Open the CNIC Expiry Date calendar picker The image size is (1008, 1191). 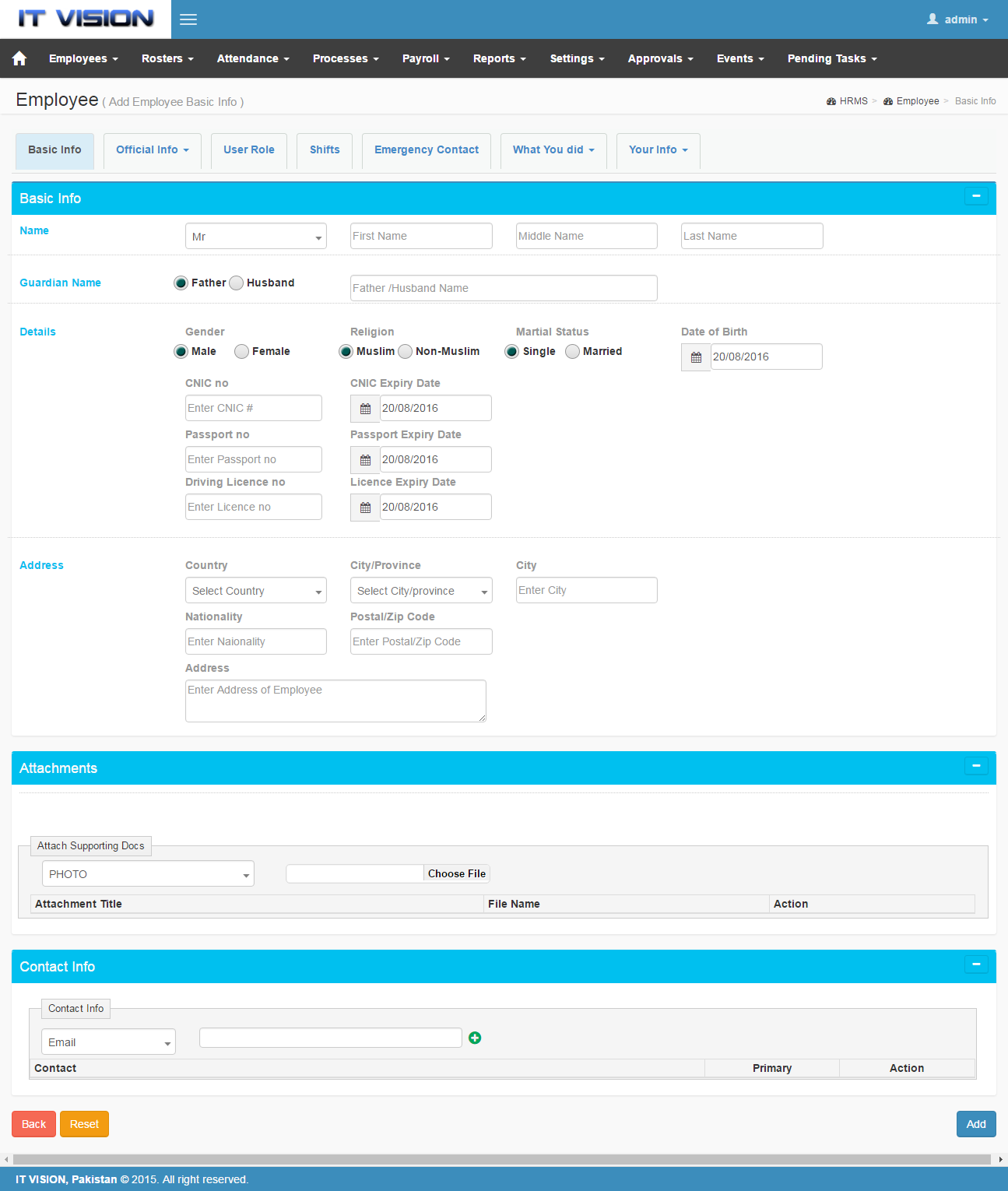click(x=364, y=408)
